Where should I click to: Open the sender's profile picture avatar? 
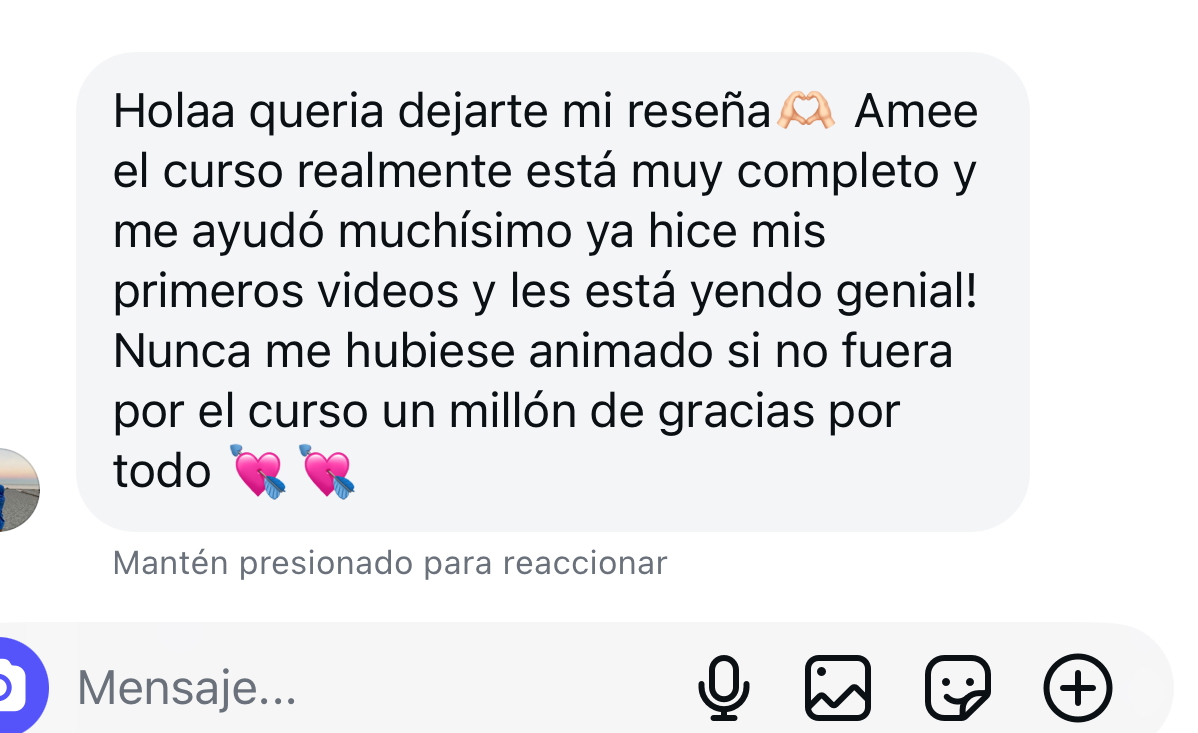pos(17,490)
